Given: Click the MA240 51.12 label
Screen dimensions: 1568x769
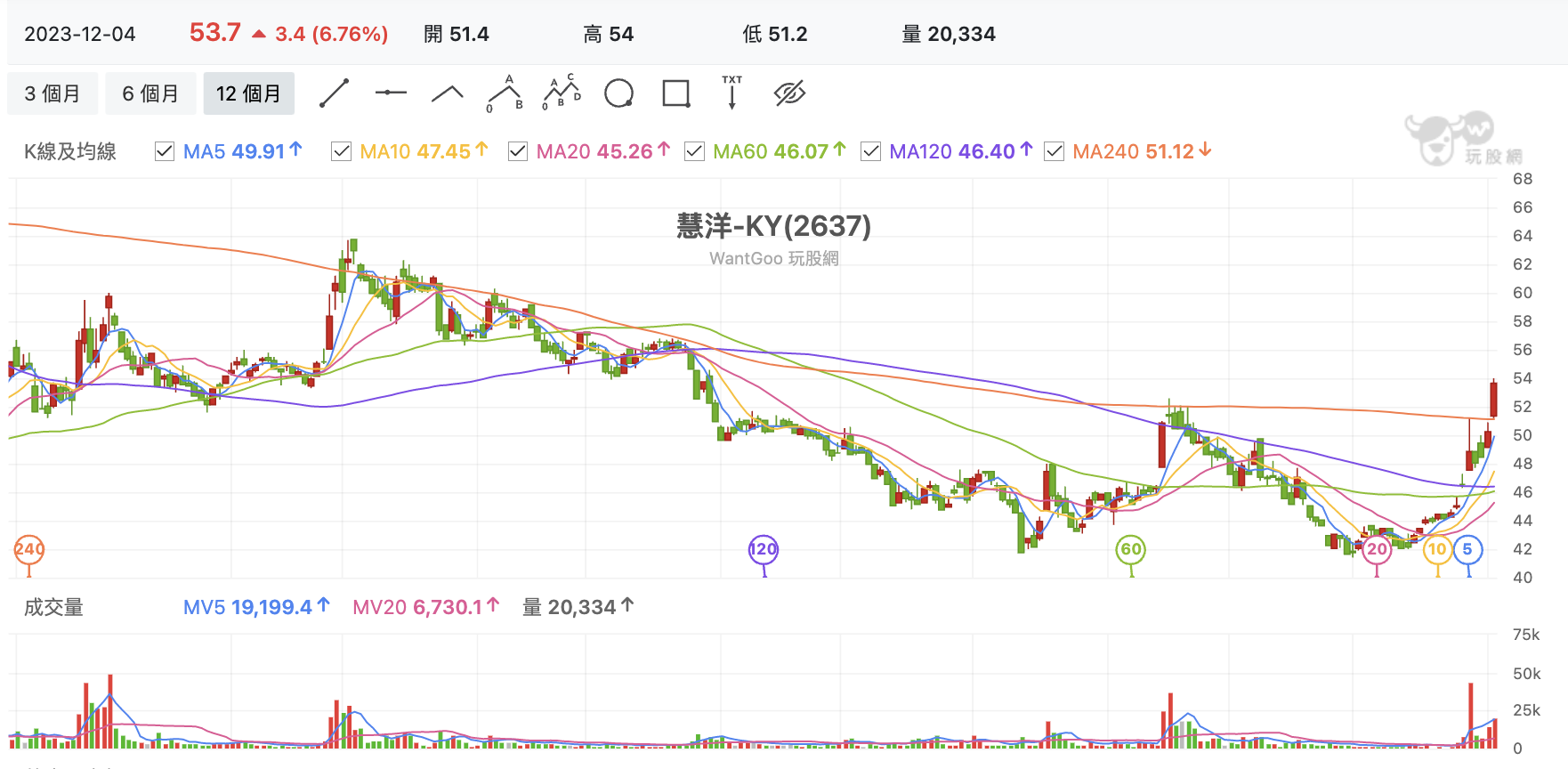Looking at the screenshot, I should point(1142,151).
